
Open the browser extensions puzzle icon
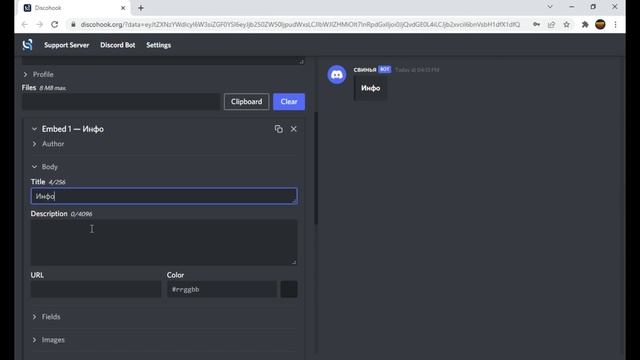coord(585,24)
